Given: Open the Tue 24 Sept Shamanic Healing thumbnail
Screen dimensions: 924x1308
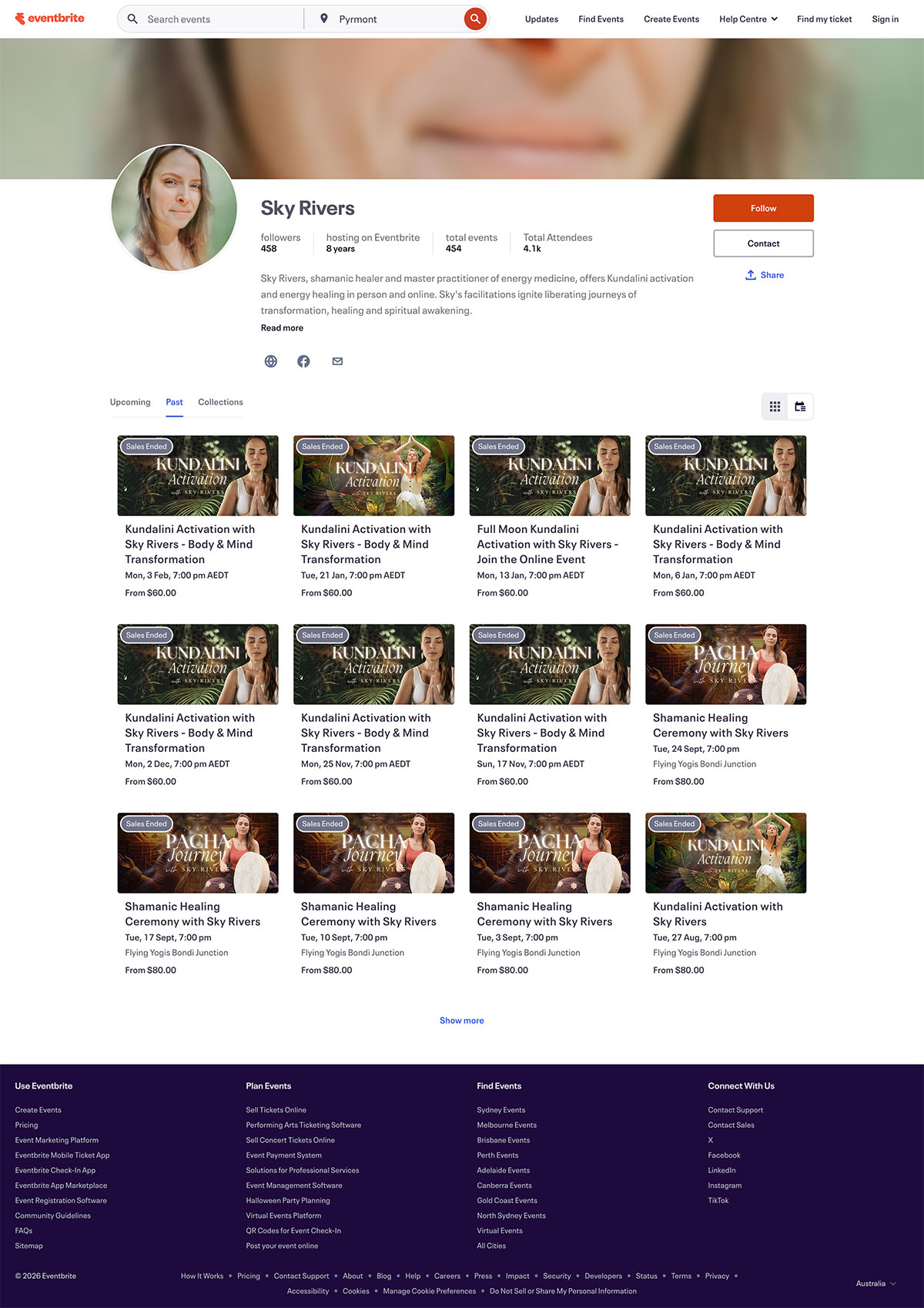Looking at the screenshot, I should click(x=726, y=665).
